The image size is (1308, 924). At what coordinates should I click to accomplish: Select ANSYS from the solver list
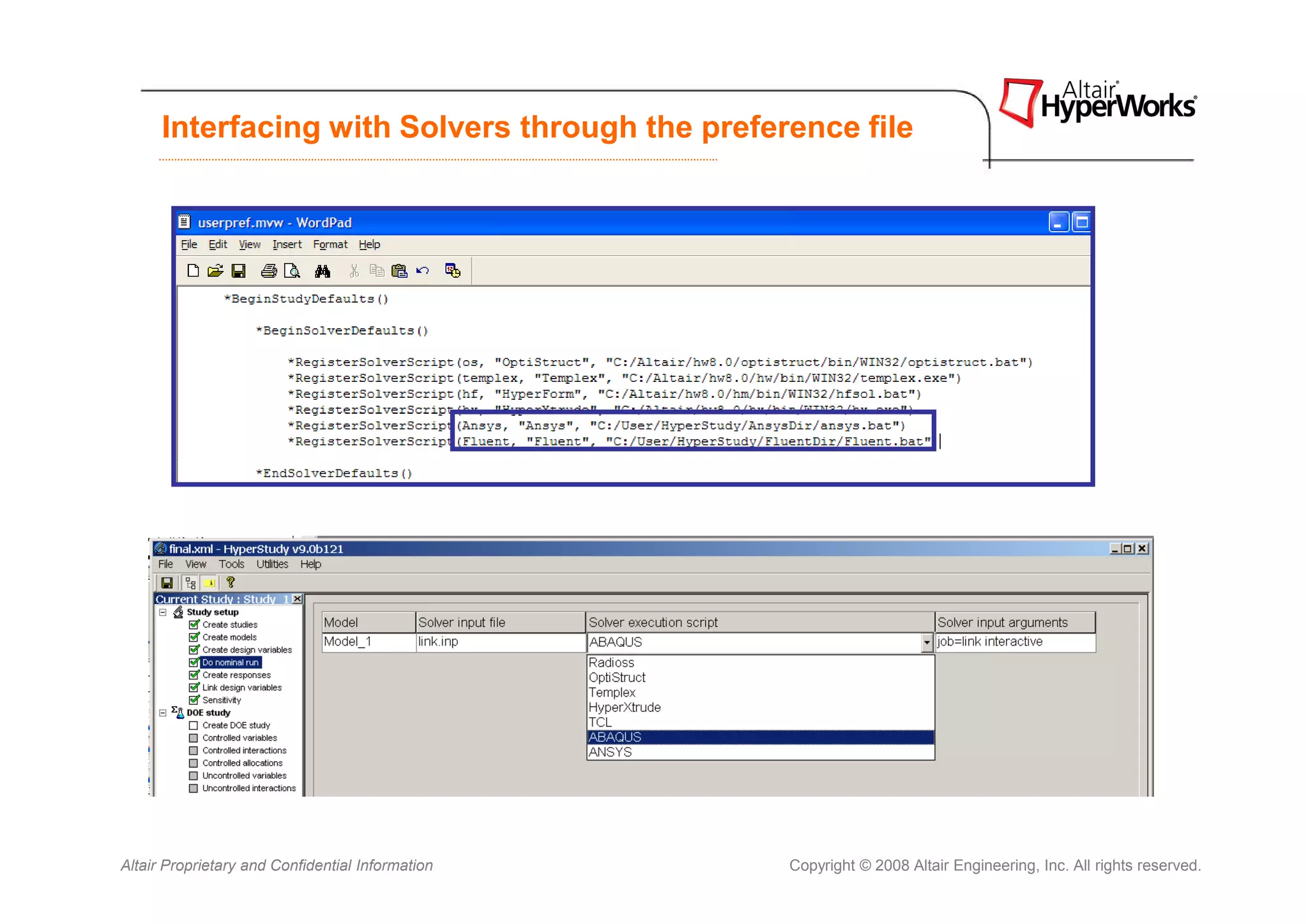point(760,752)
